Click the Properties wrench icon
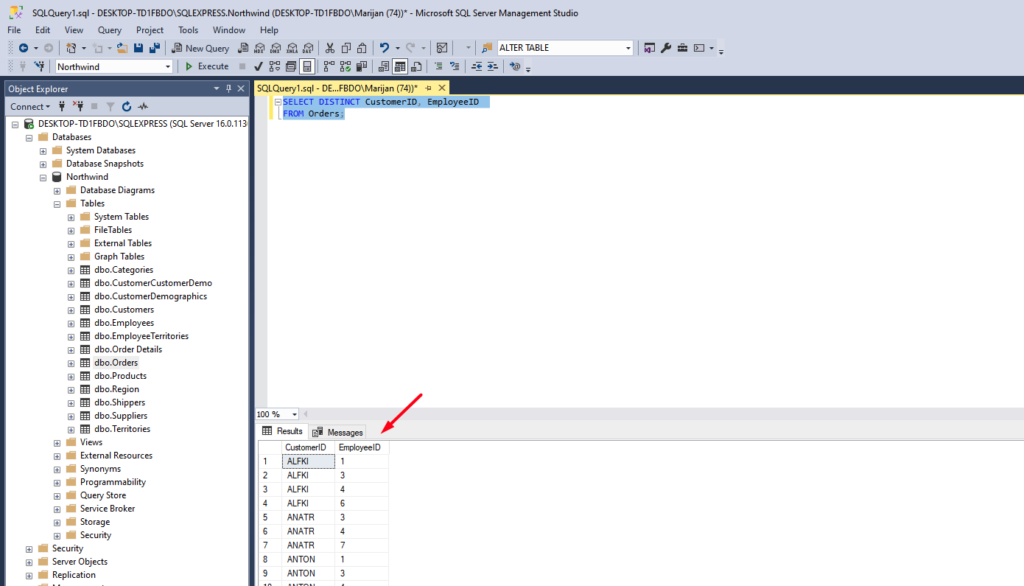This screenshot has width=1024, height=586. pos(666,48)
